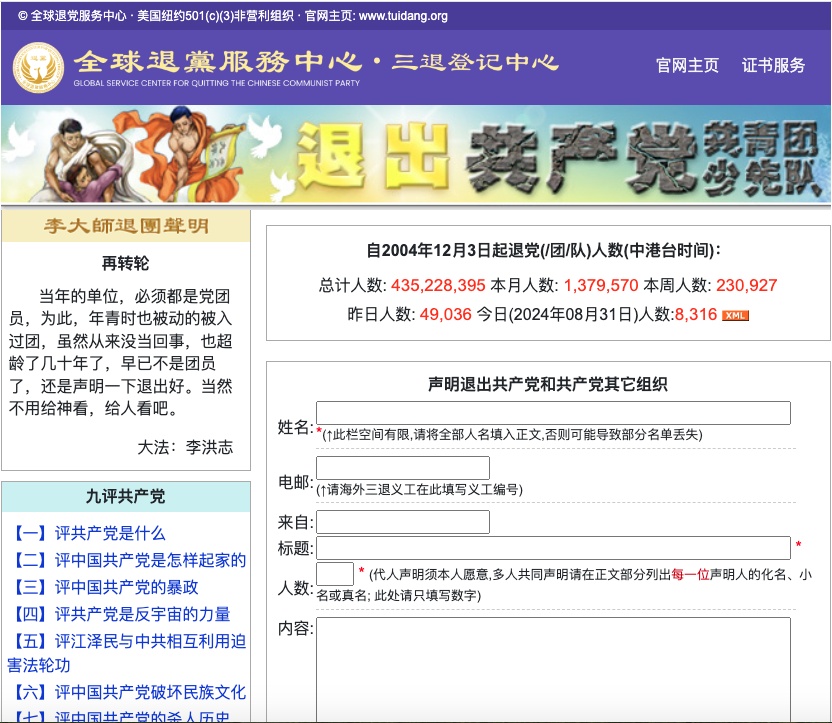Open 【六】评中国共产党破坏民族文化

click(x=127, y=692)
